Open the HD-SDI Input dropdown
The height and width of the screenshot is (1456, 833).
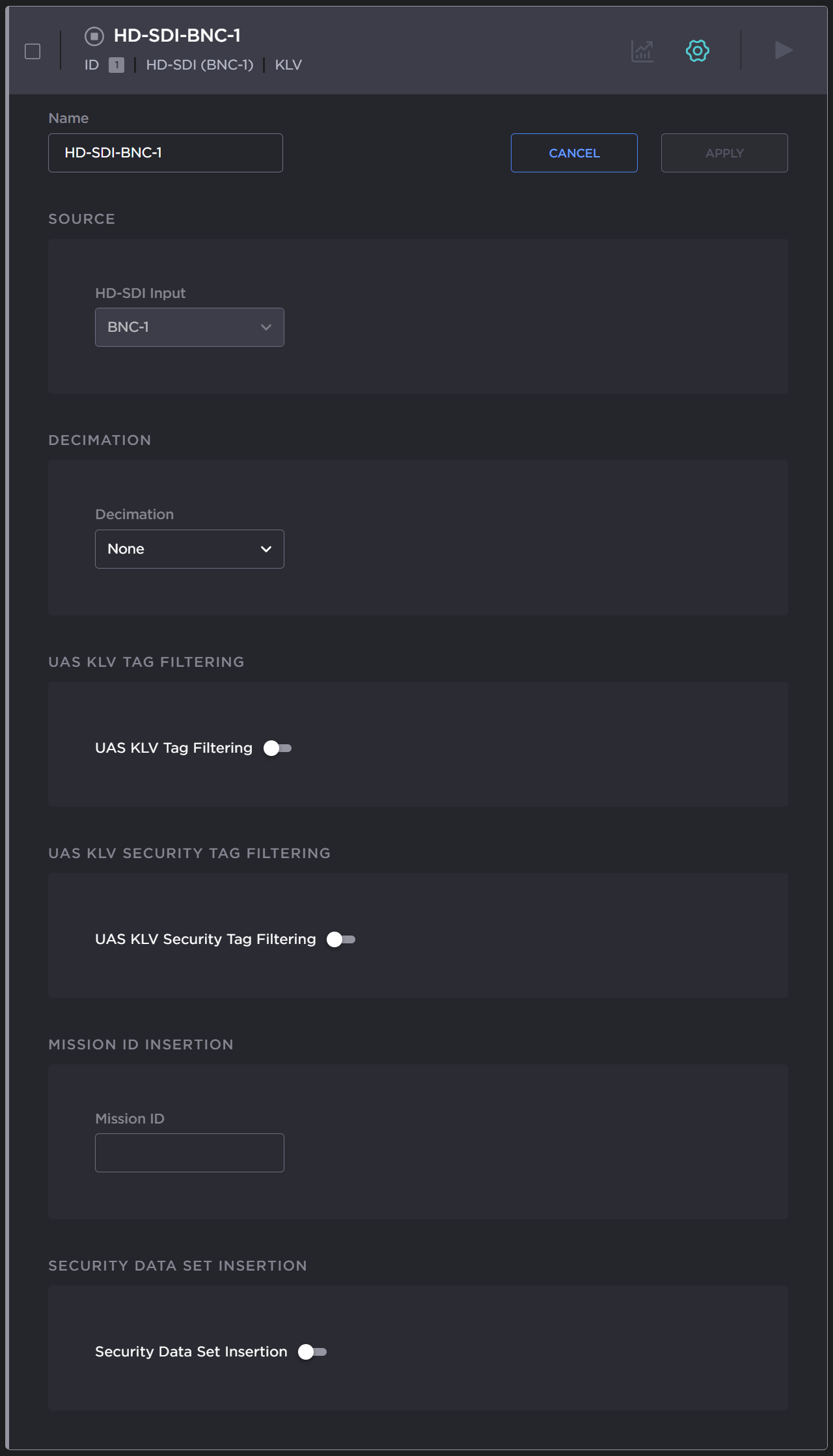189,327
